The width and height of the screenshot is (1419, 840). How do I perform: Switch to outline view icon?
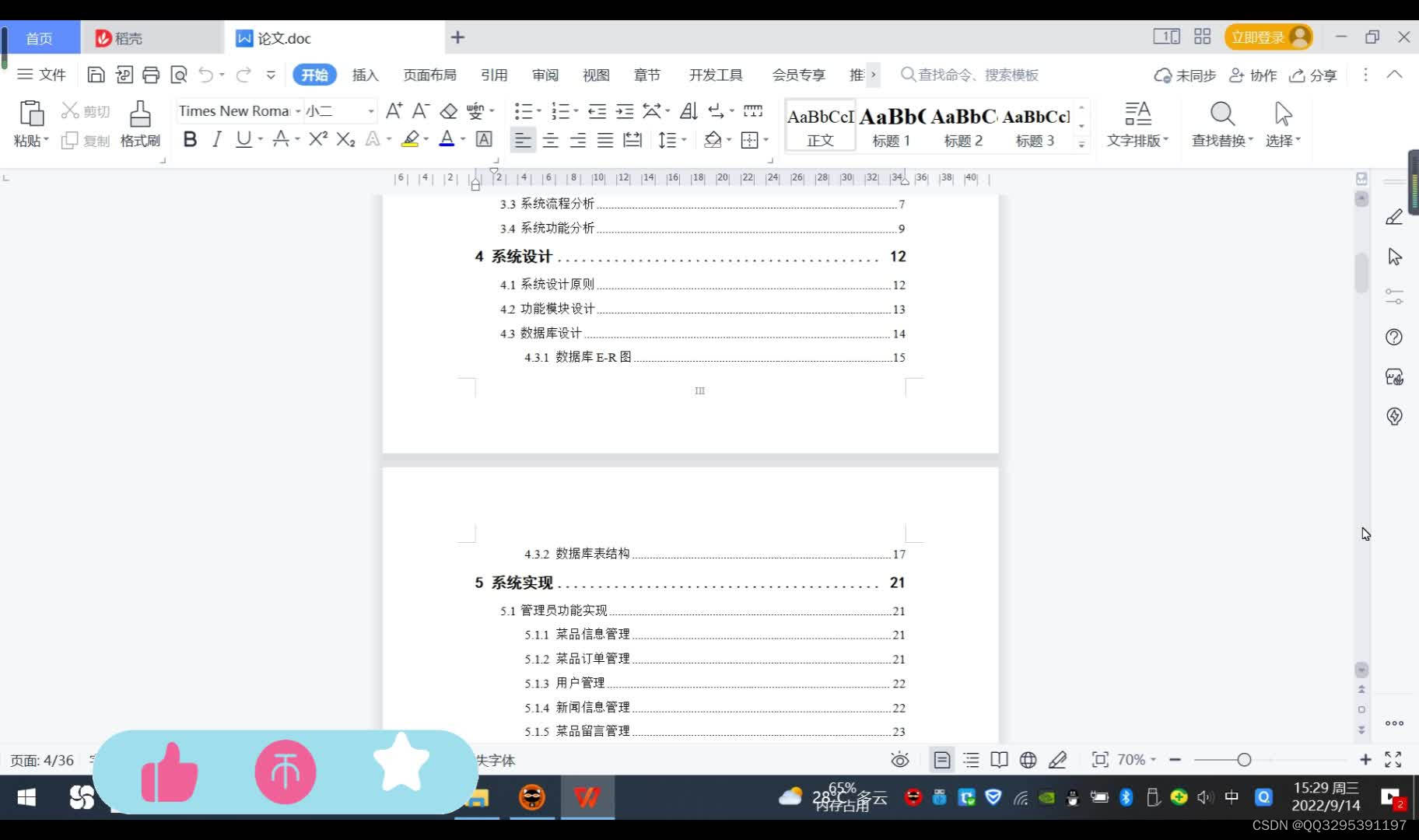[971, 760]
